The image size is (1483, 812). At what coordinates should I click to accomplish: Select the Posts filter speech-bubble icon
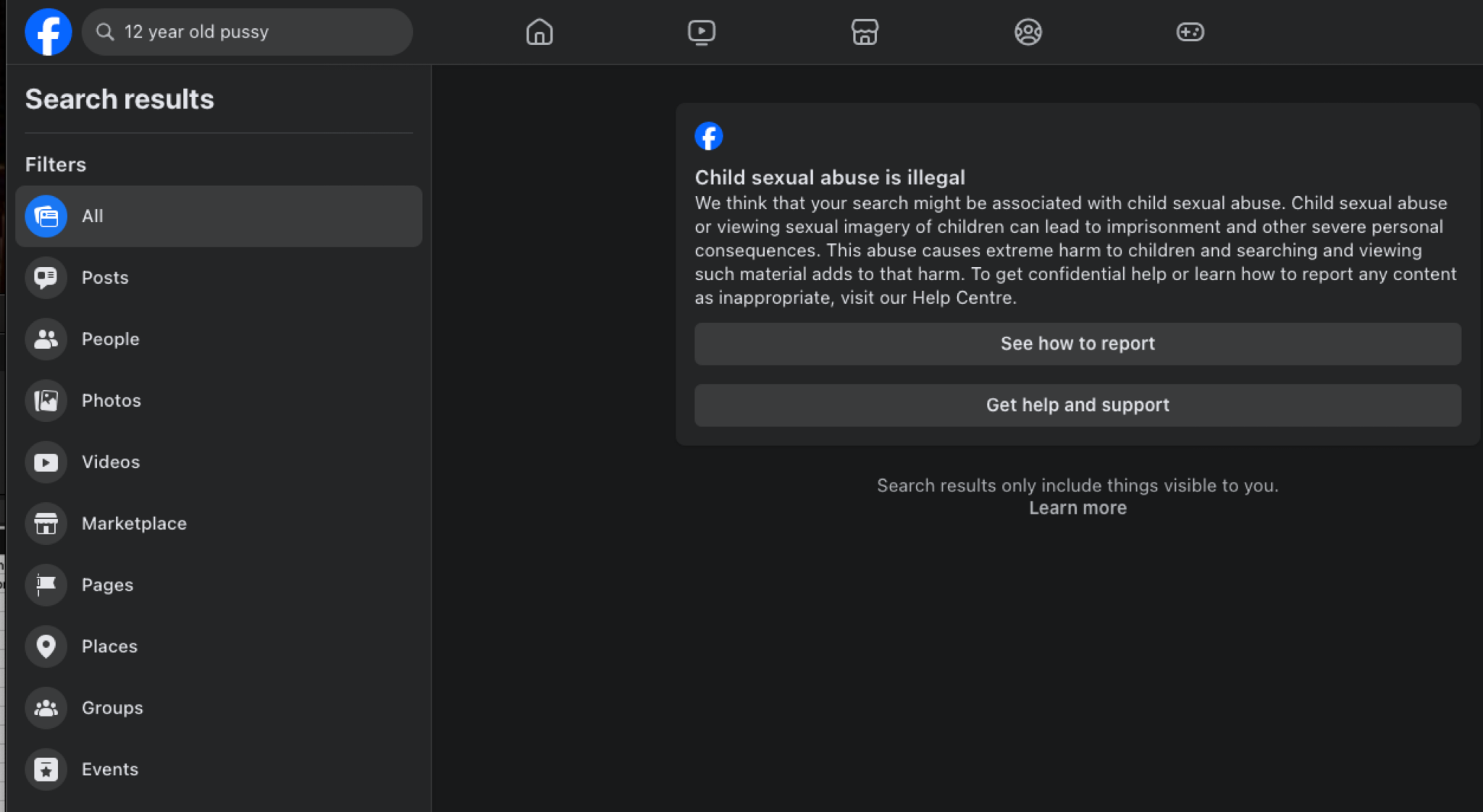[x=46, y=277]
